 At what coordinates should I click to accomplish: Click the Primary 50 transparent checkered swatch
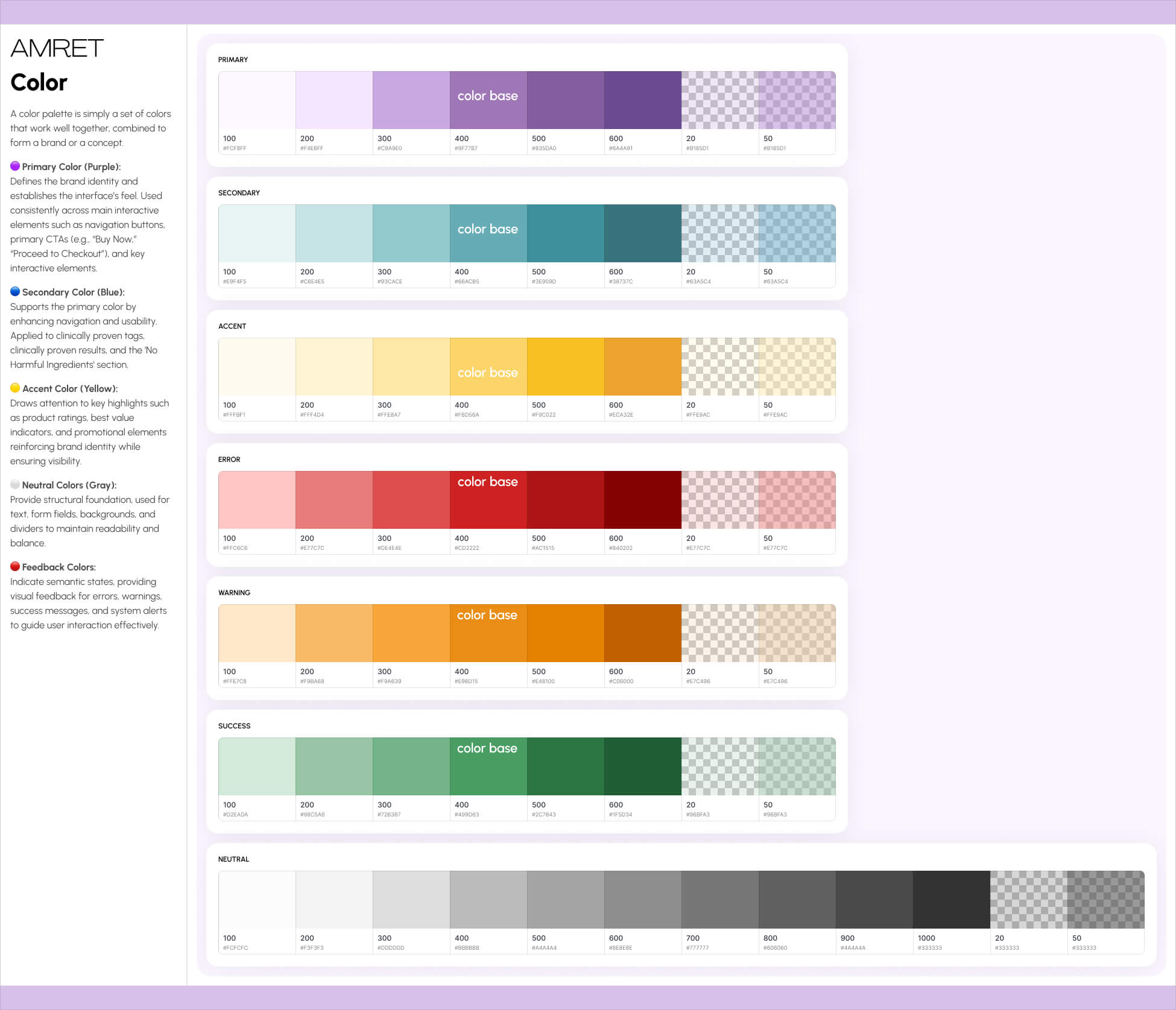coord(797,100)
